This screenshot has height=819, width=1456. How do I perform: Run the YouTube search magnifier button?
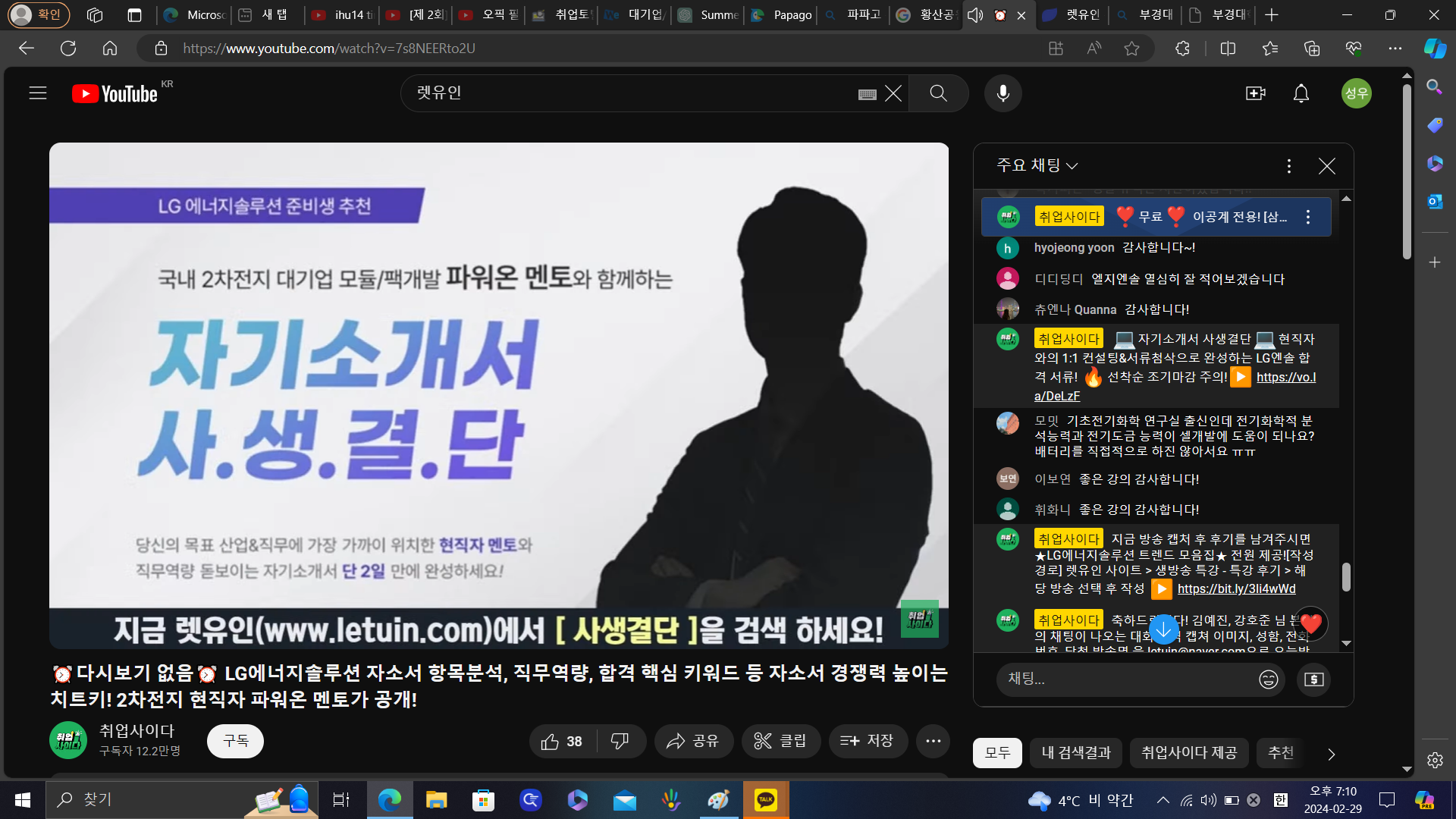(939, 93)
